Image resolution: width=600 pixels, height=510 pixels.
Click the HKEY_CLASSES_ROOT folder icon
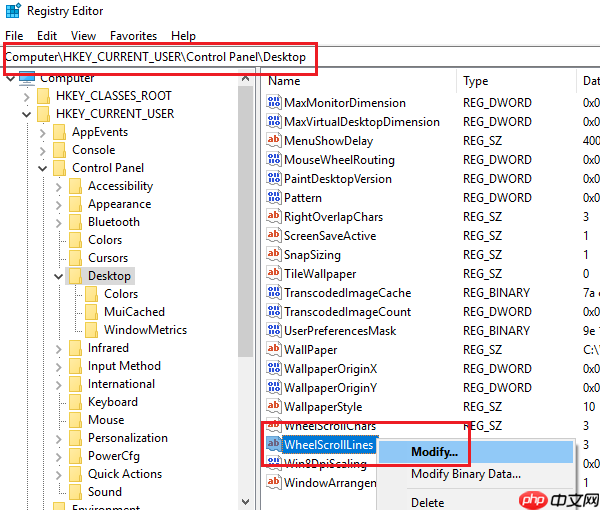(44, 96)
